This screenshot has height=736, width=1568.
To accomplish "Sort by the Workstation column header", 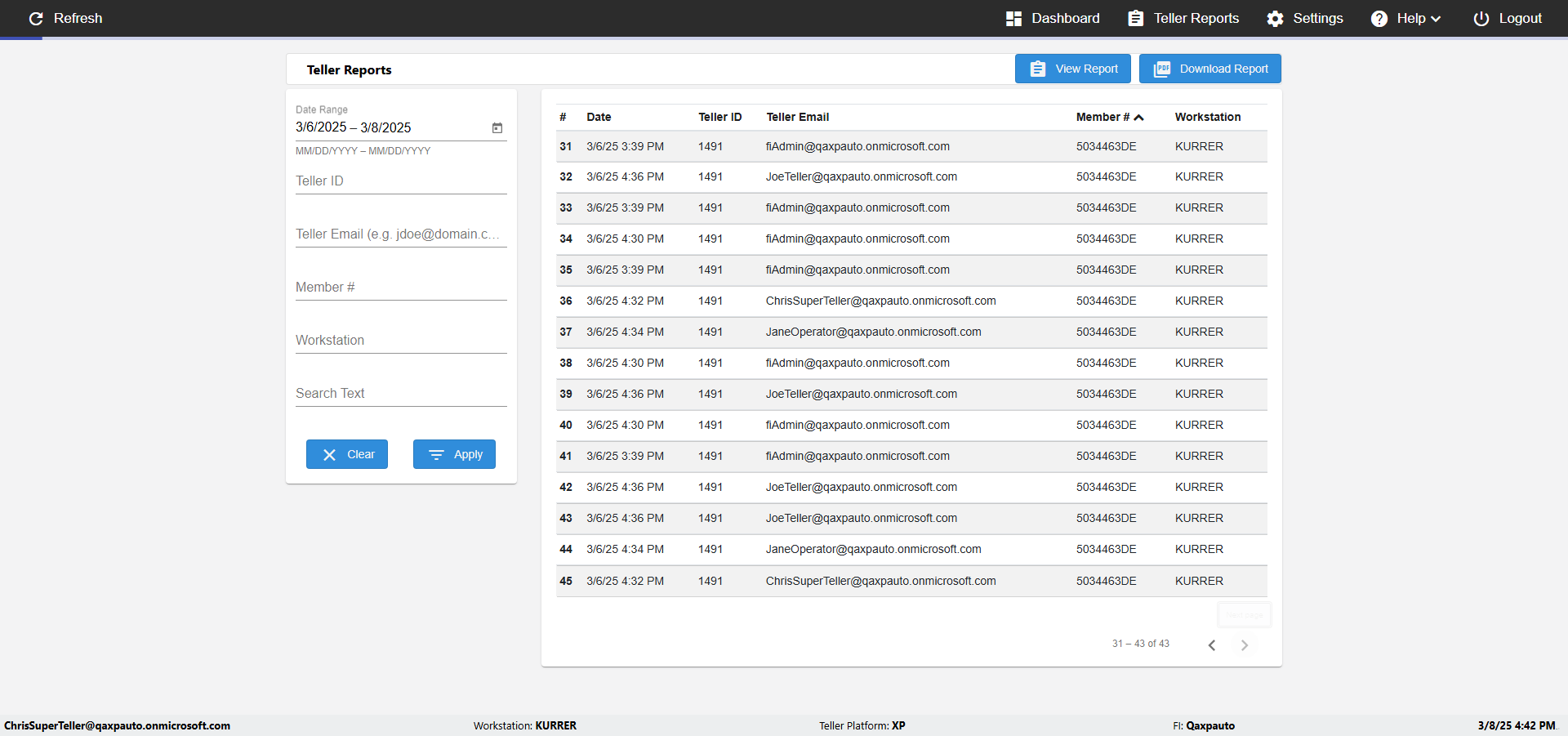I will [1208, 117].
